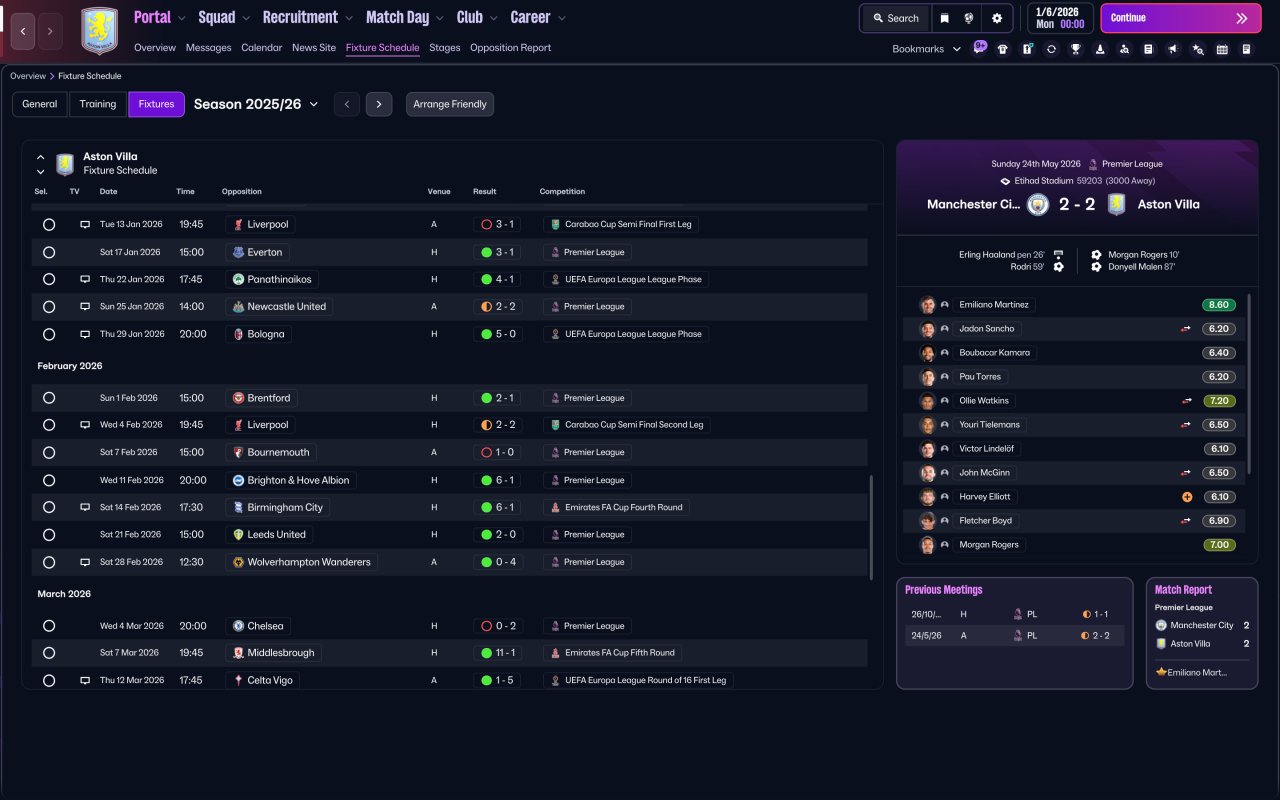
Task: Click the fixture list vertical scrollbar
Action: coord(872,526)
